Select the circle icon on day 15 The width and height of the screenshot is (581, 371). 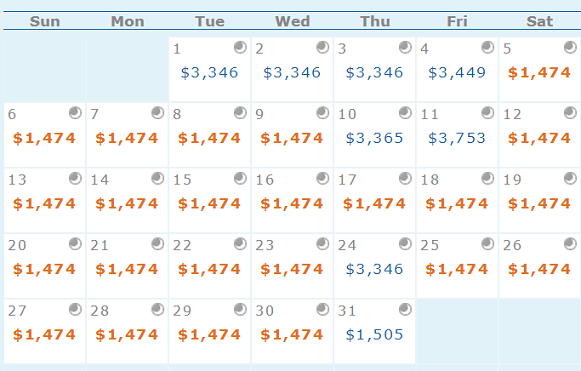(240, 178)
